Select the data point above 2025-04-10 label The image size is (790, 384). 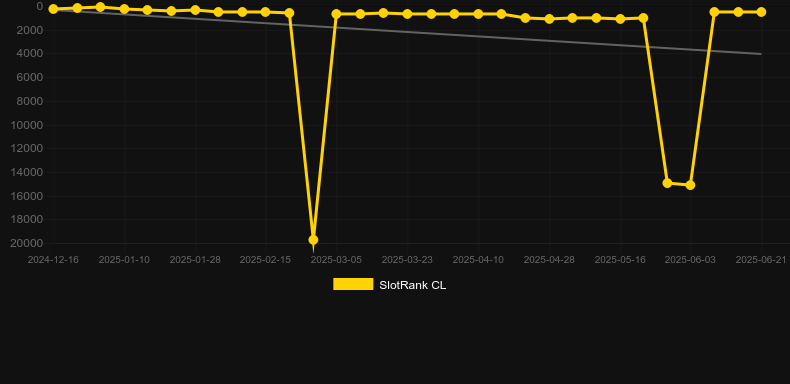(x=478, y=14)
